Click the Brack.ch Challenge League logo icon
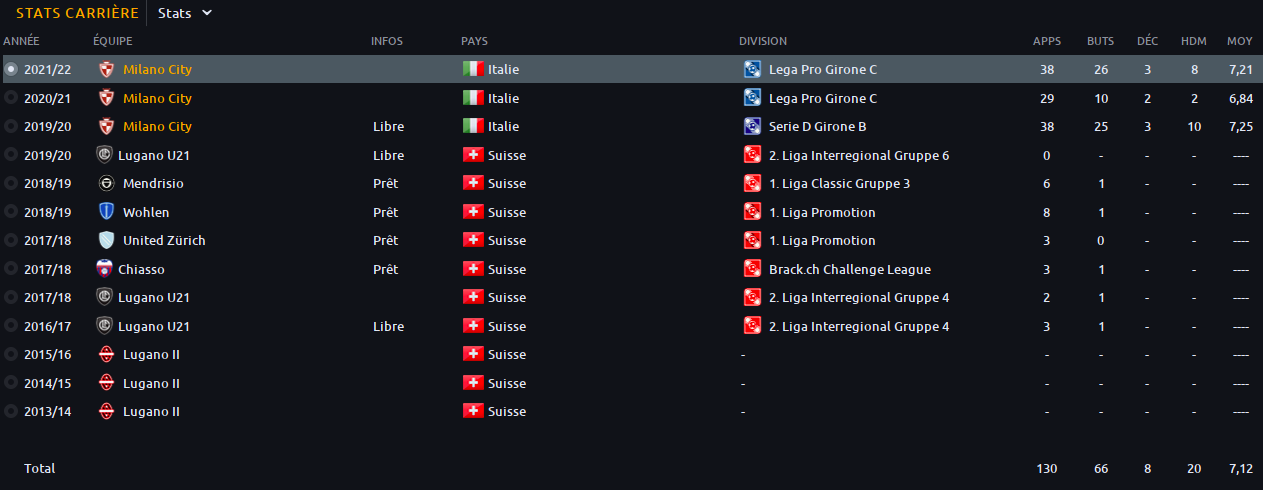This screenshot has width=1263, height=490. click(x=753, y=269)
